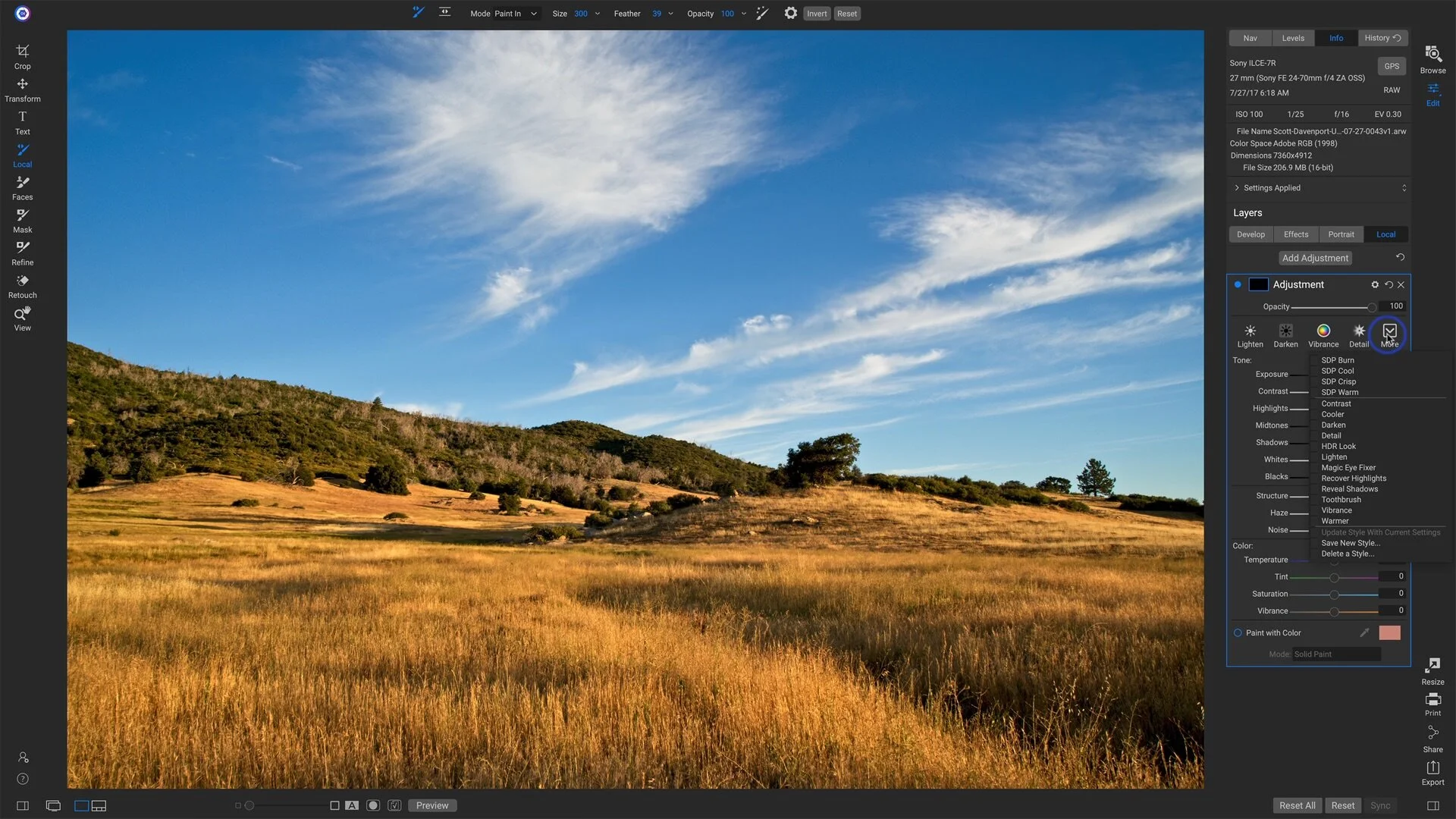Choose HDR Look from the styles menu
1456x819 pixels.
[x=1338, y=446]
